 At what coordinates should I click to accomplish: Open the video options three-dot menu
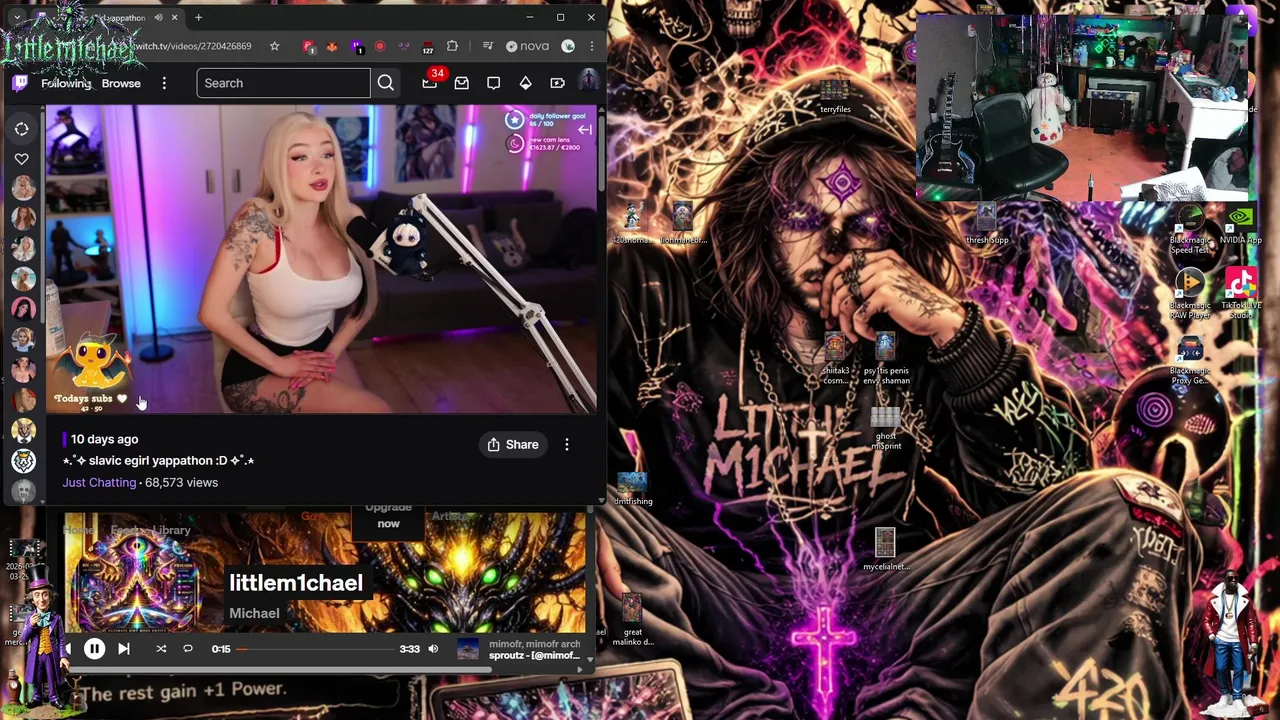coord(567,444)
